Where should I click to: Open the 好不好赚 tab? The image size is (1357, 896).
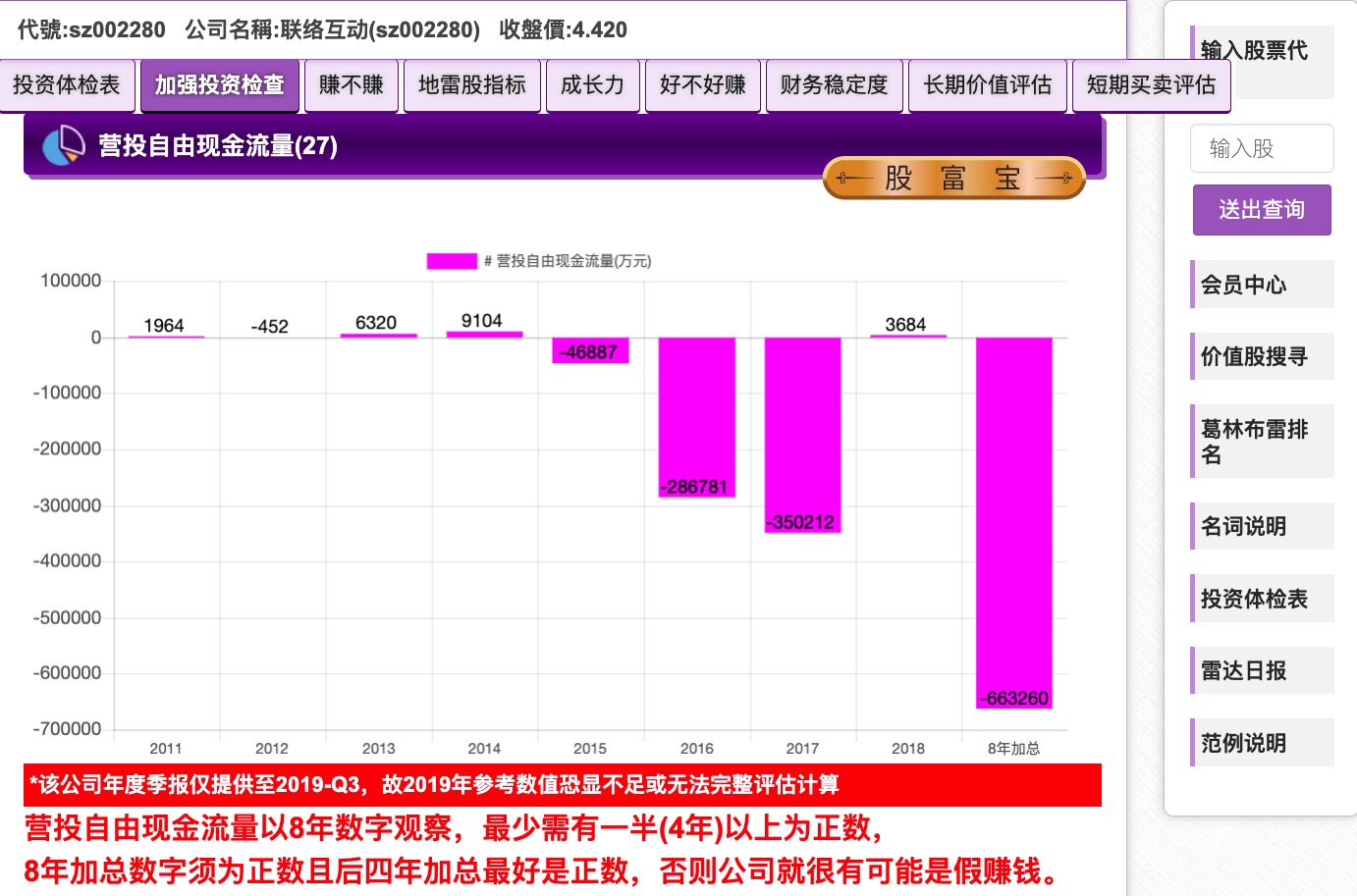click(703, 85)
